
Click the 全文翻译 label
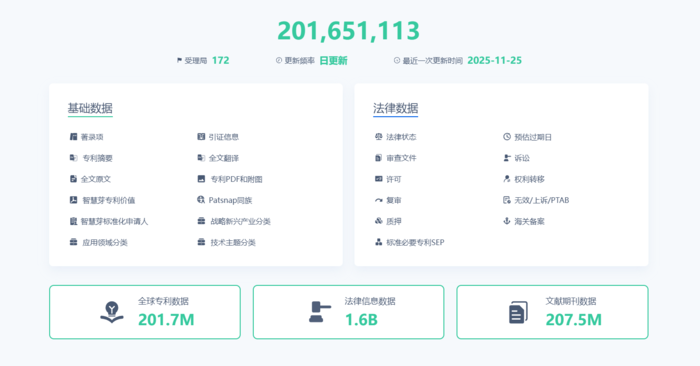[x=224, y=158]
